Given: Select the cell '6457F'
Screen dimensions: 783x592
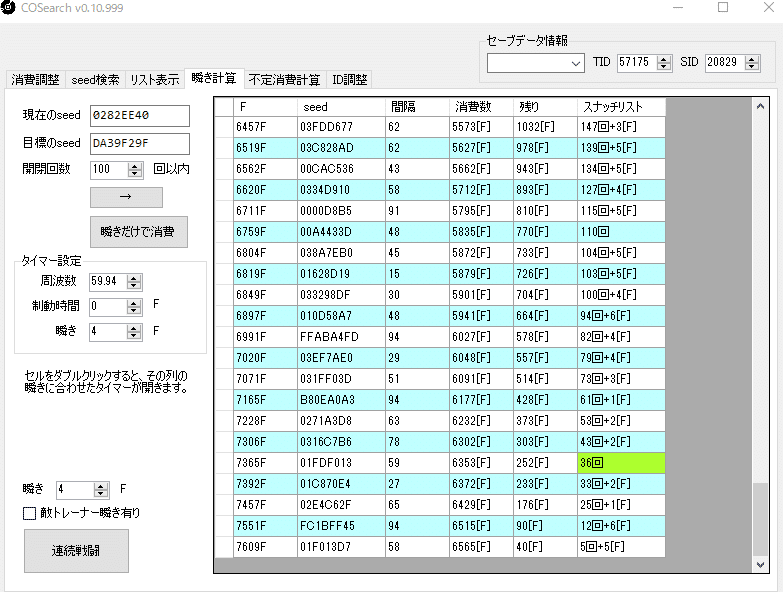Looking at the screenshot, I should (265, 127).
